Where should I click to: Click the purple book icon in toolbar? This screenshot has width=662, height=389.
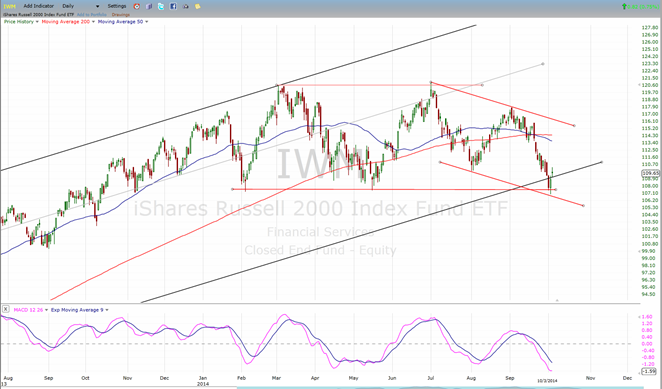point(149,6)
